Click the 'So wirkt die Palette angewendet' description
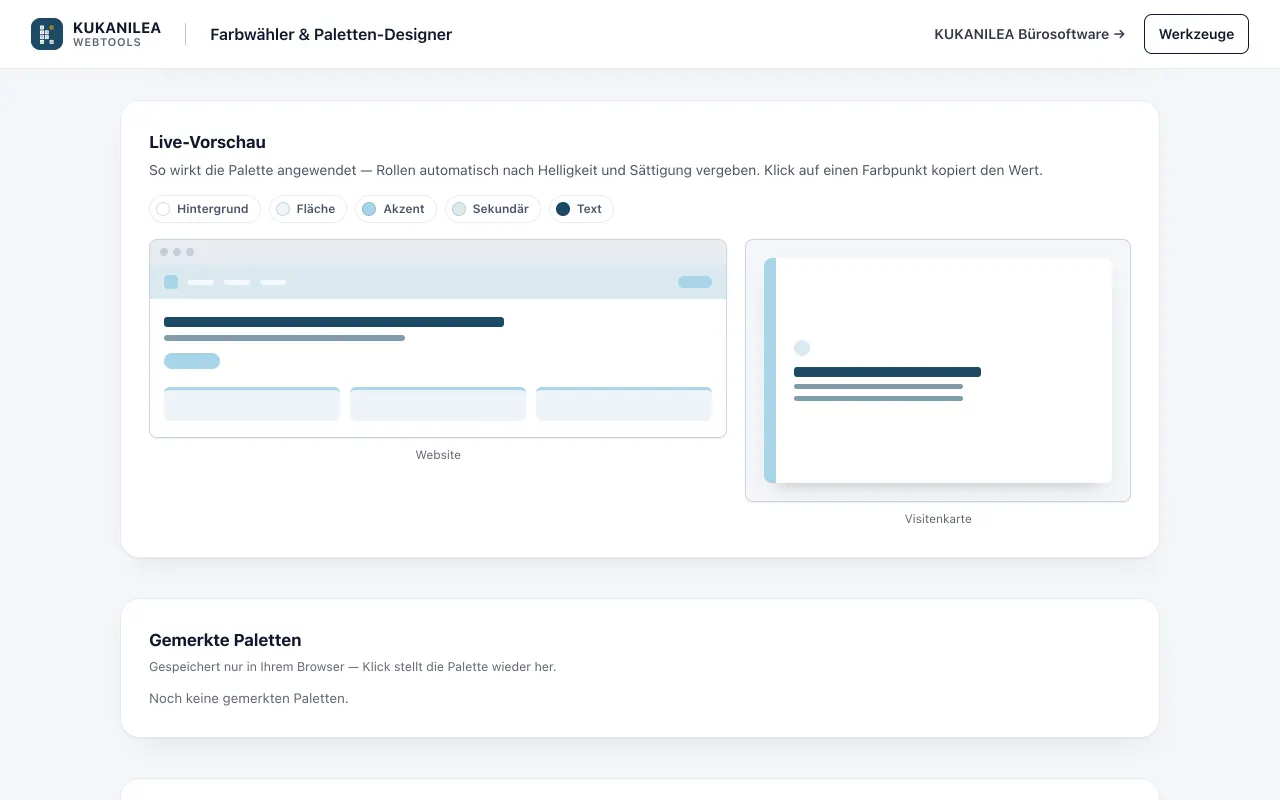Image resolution: width=1280 pixels, height=800 pixels. (x=596, y=170)
